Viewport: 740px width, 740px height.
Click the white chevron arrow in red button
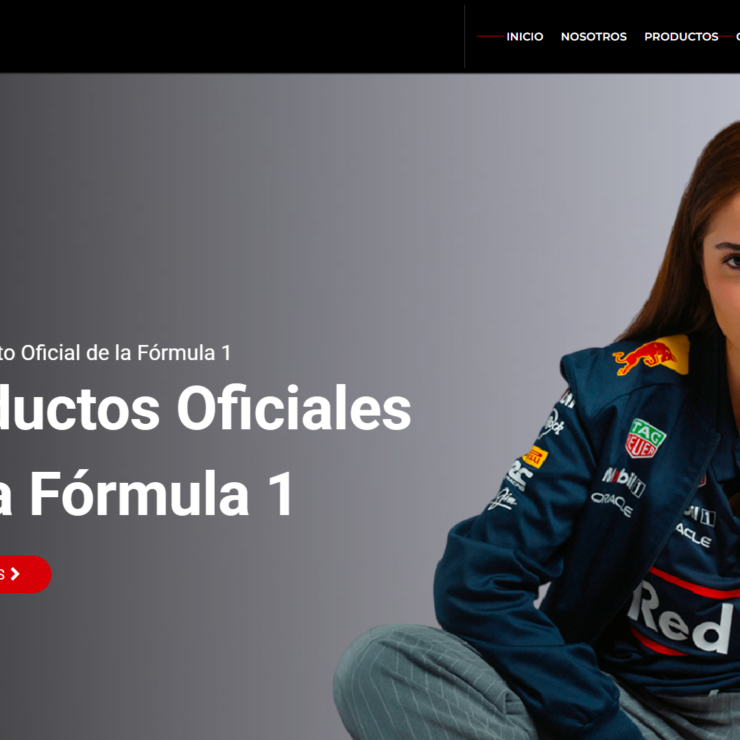pyautogui.click(x=15, y=574)
